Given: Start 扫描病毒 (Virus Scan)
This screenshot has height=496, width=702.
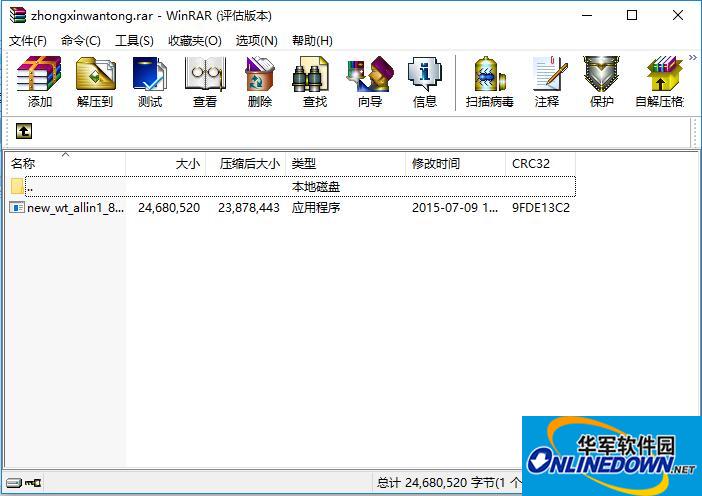Looking at the screenshot, I should [489, 82].
